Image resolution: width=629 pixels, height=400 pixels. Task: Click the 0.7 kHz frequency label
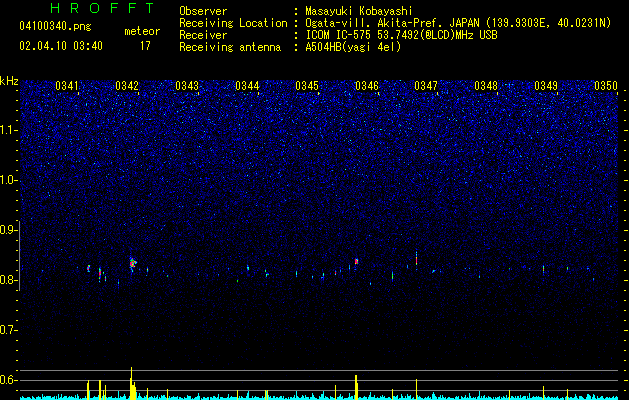pos(8,330)
